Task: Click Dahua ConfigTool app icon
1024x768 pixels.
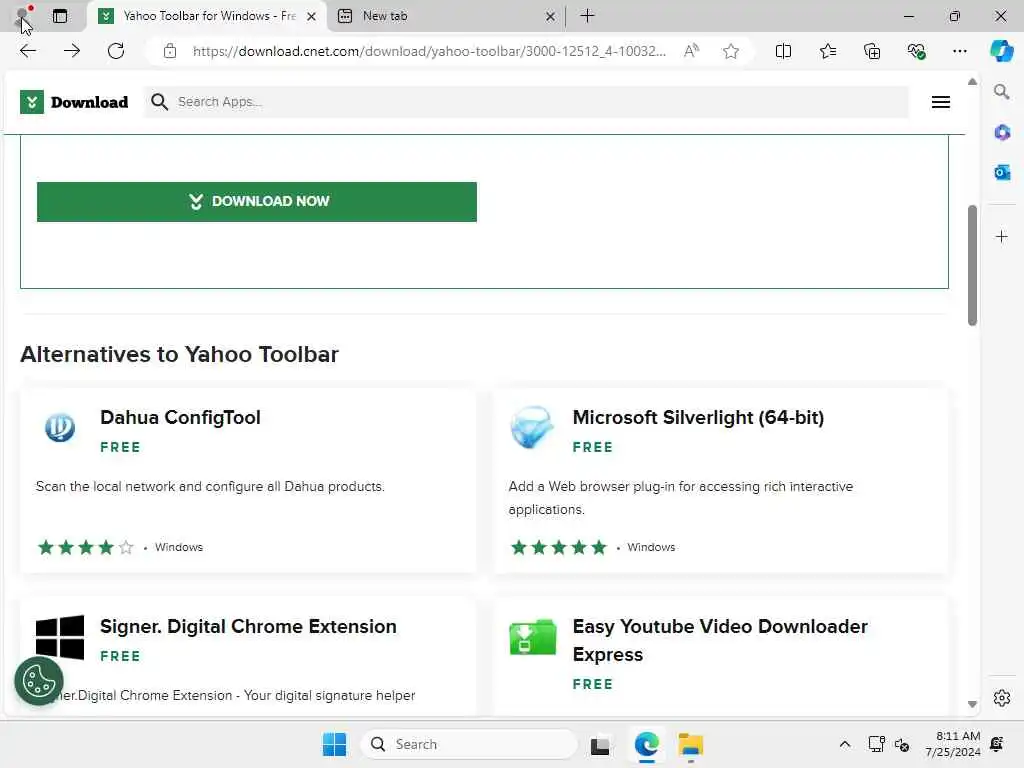Action: tap(59, 428)
